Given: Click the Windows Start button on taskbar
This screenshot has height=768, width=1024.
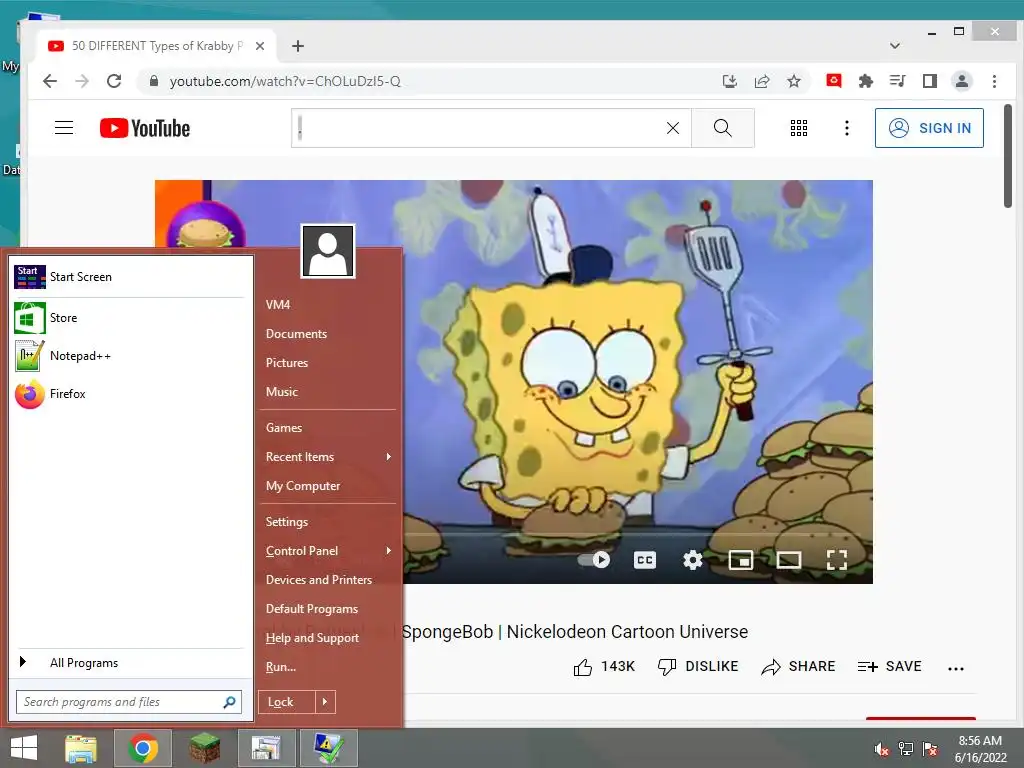Looking at the screenshot, I should click(x=24, y=748).
